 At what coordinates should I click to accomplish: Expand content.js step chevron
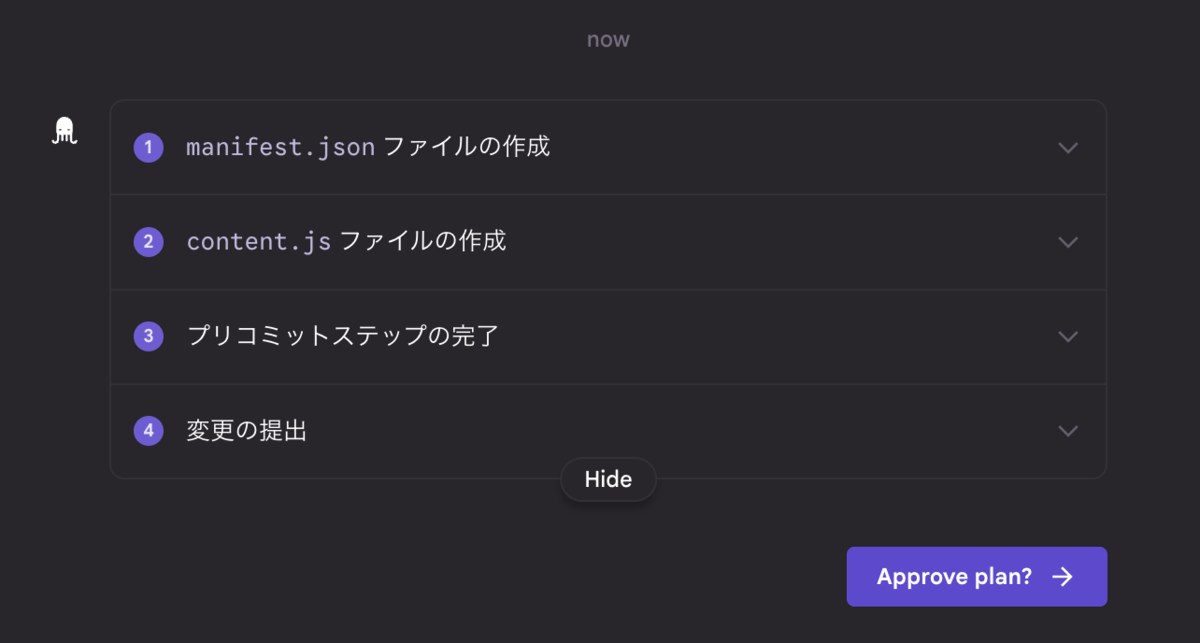pyautogui.click(x=1067, y=242)
